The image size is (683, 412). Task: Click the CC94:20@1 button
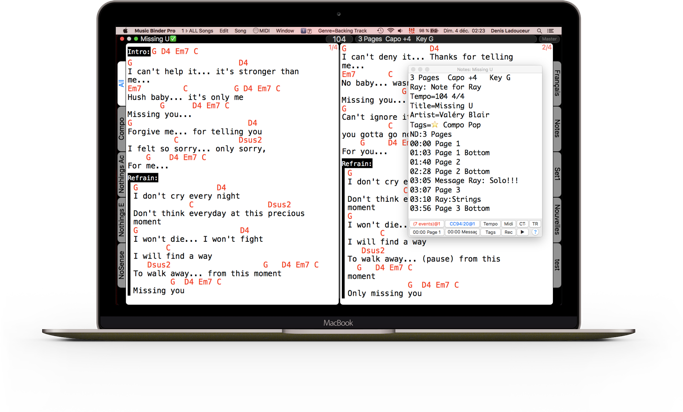pyautogui.click(x=462, y=224)
